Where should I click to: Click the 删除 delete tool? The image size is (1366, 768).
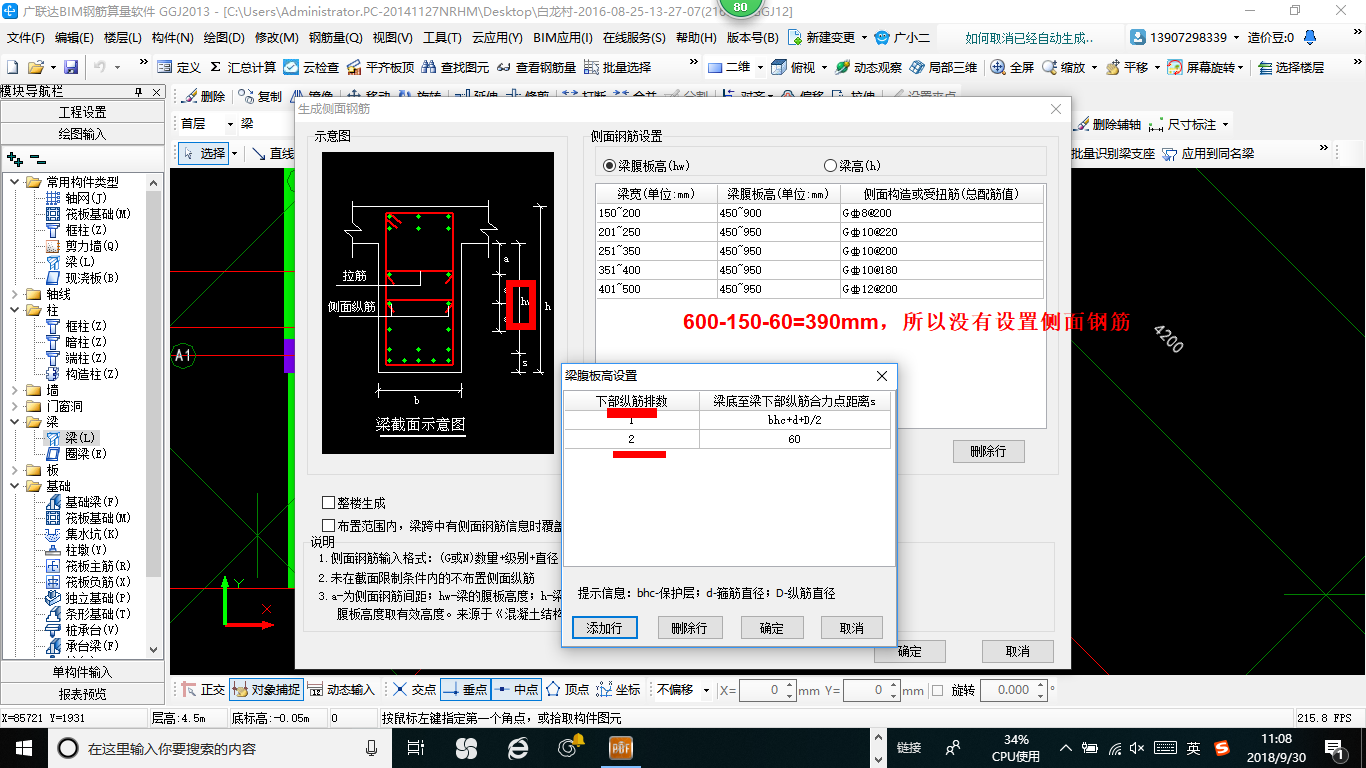click(x=205, y=96)
